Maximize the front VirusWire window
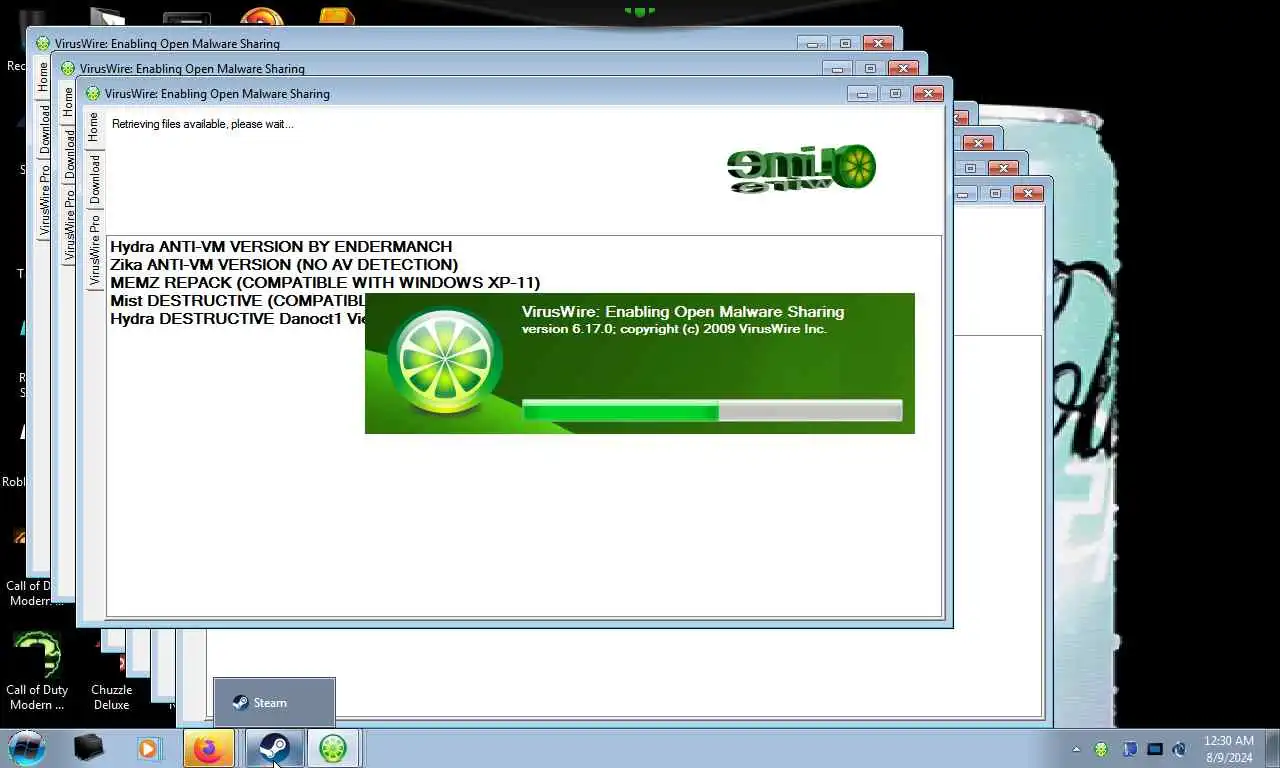This screenshot has width=1280, height=768. (x=895, y=93)
